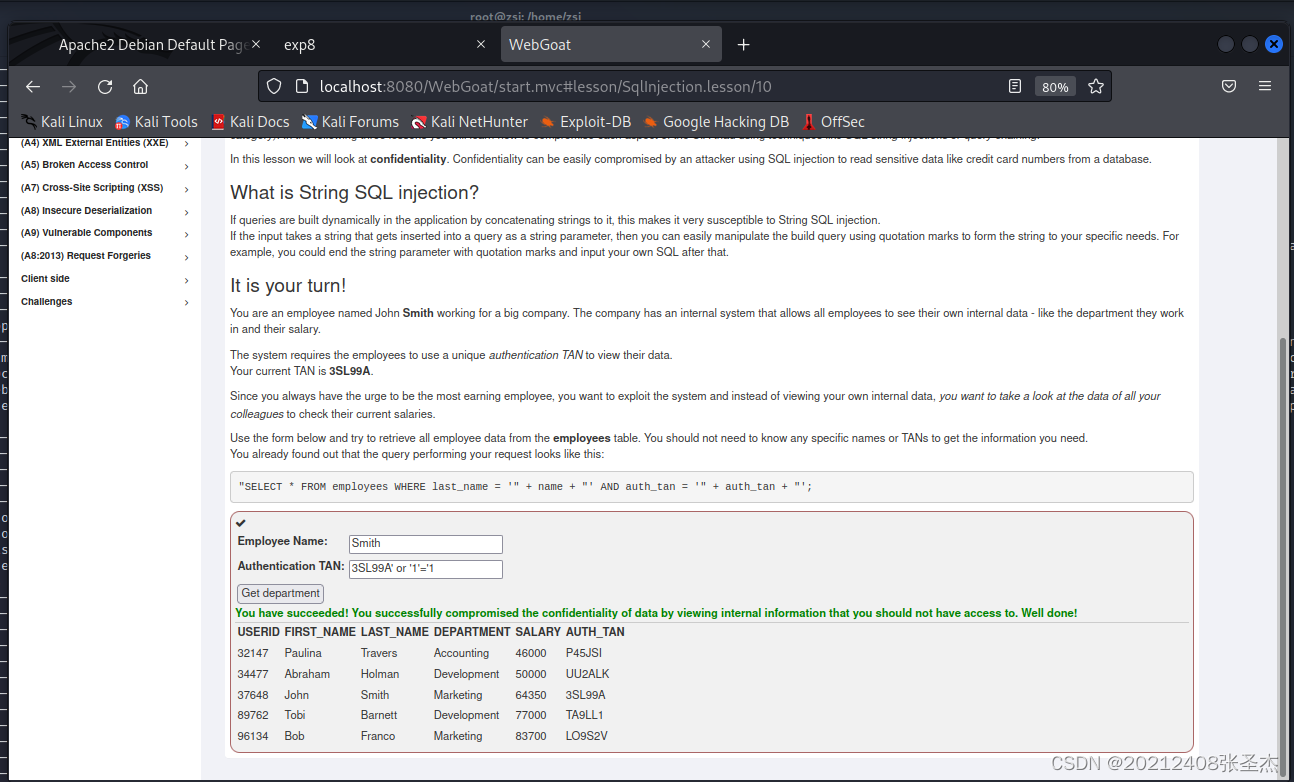This screenshot has height=782, width=1294.
Task: Click the AUTH_TAN column header
Action: pyautogui.click(x=595, y=632)
